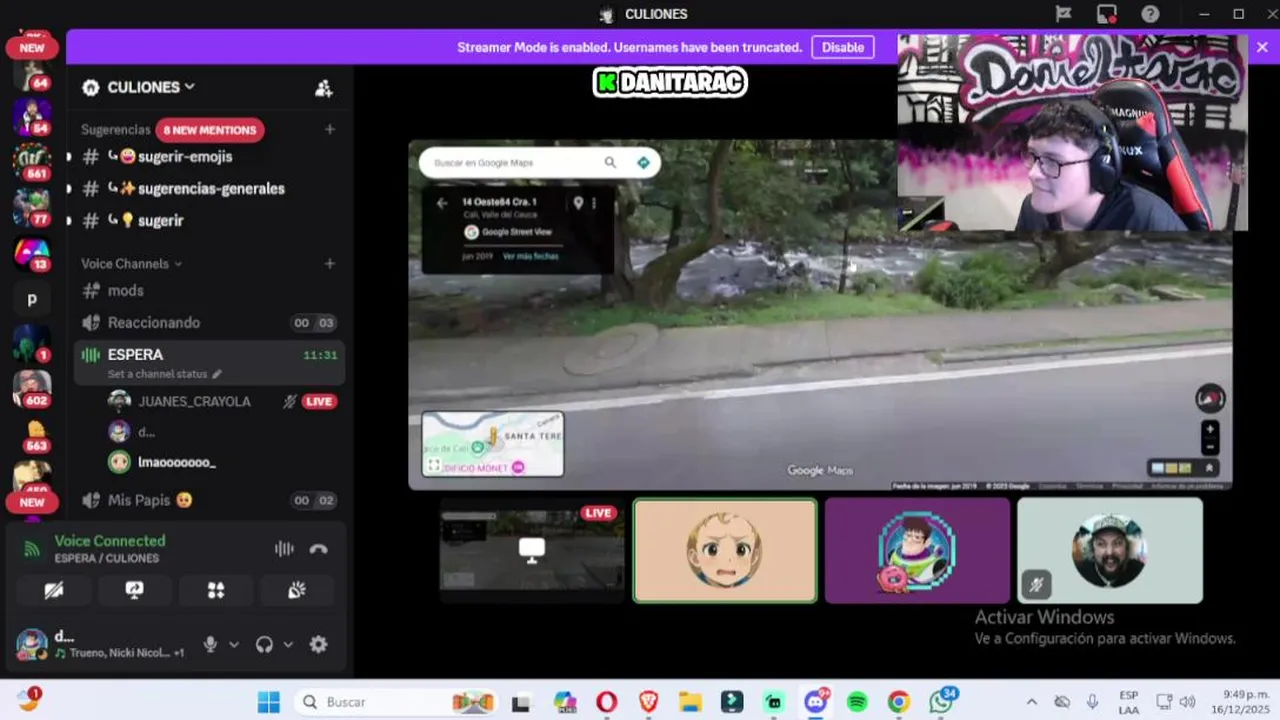The width and height of the screenshot is (1280, 720).
Task: Open the Street View minimap thumbnail
Action: [x=493, y=444]
